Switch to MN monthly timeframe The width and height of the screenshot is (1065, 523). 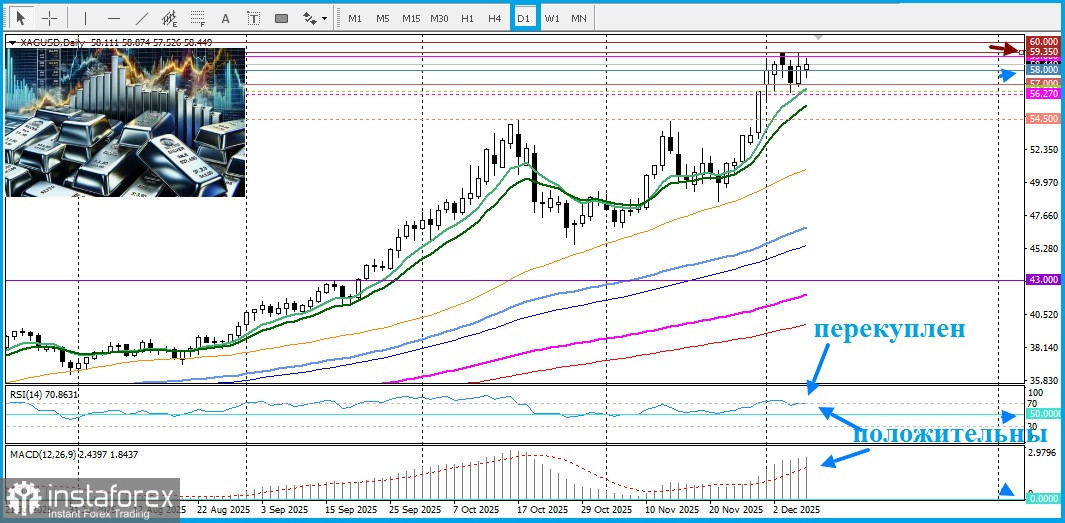[x=579, y=18]
